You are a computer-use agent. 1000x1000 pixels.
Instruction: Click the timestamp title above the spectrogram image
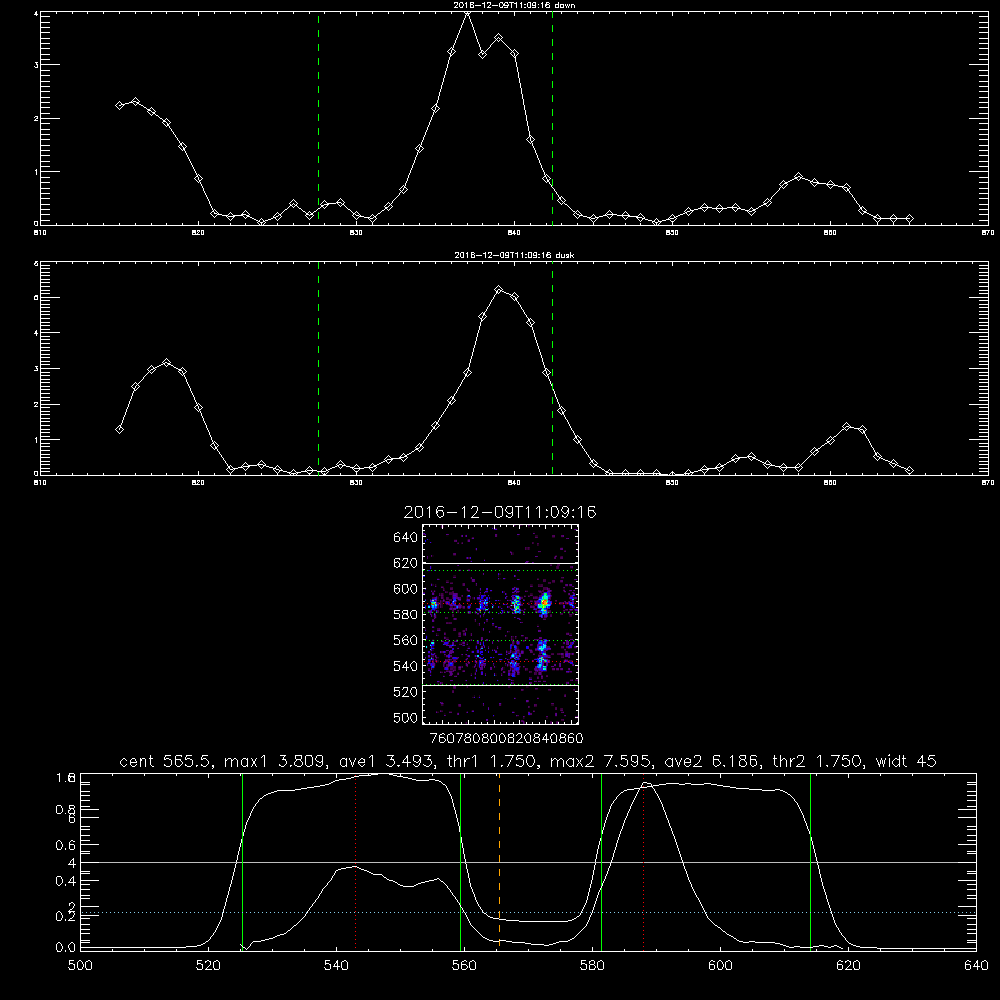[500, 512]
